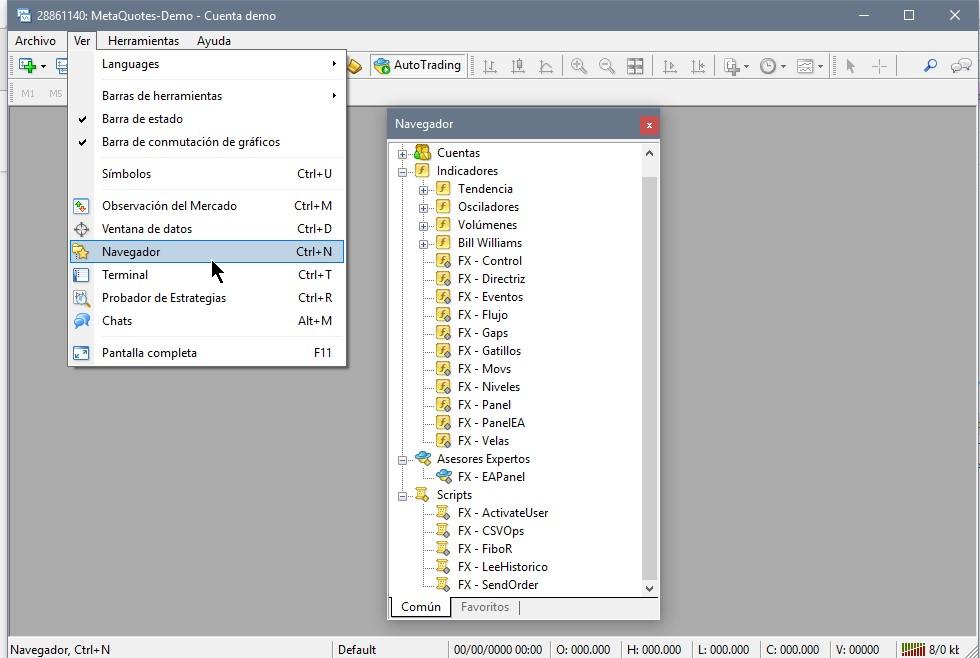Expand the Bill Williams folder
The height and width of the screenshot is (658, 980).
click(423, 244)
